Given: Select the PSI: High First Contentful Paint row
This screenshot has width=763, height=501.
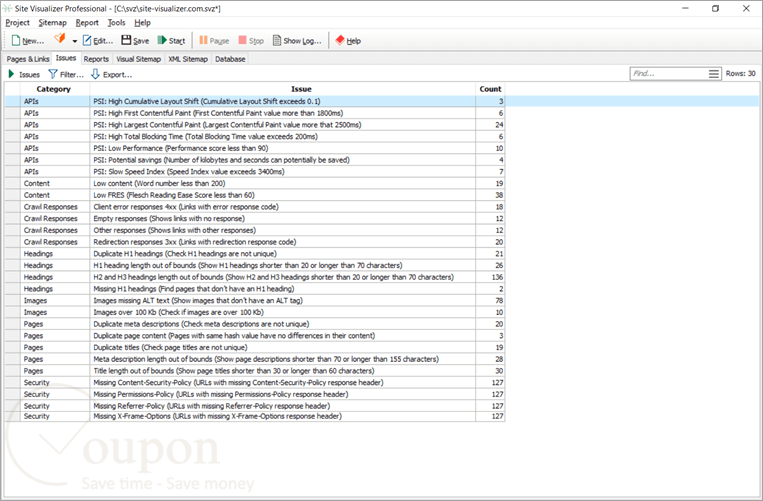Looking at the screenshot, I should point(255,113).
